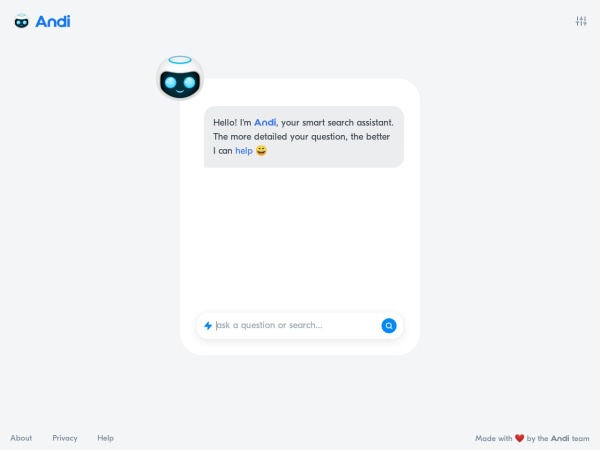The width and height of the screenshot is (600, 450).
Task: Click the Made with text in footer
Action: [x=493, y=438]
